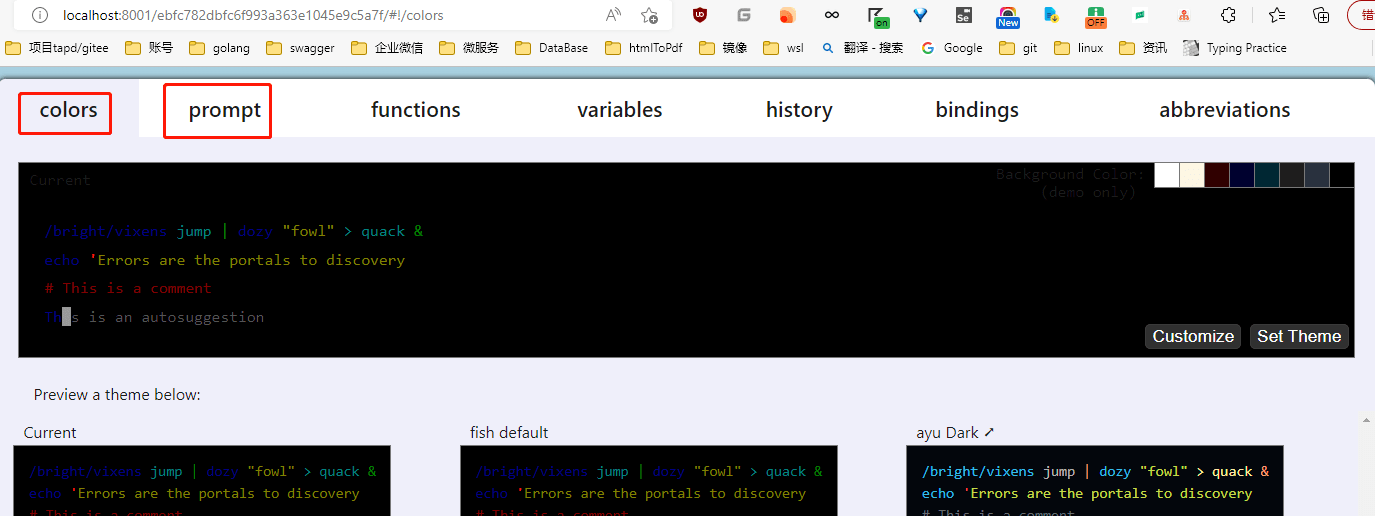Screen dimensions: 1375x516
Task: Click the Read aloud icon
Action: tap(613, 15)
